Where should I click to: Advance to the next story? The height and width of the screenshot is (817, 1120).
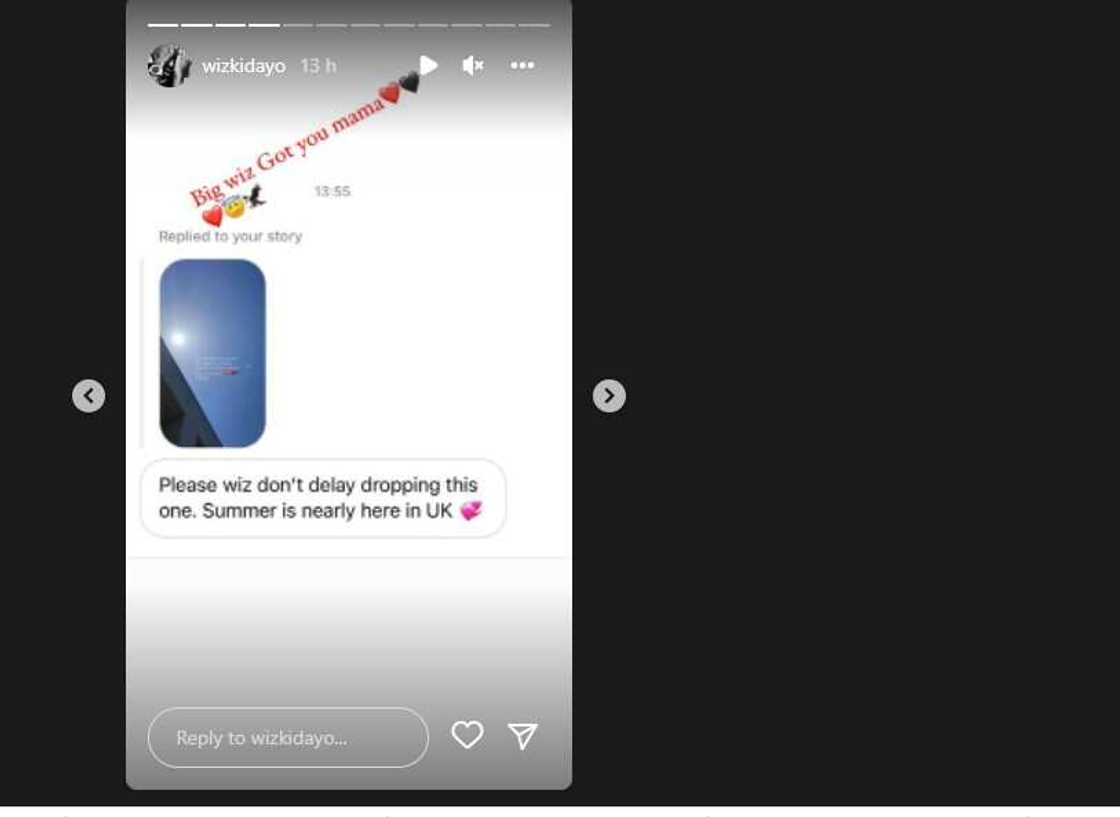[x=609, y=396]
